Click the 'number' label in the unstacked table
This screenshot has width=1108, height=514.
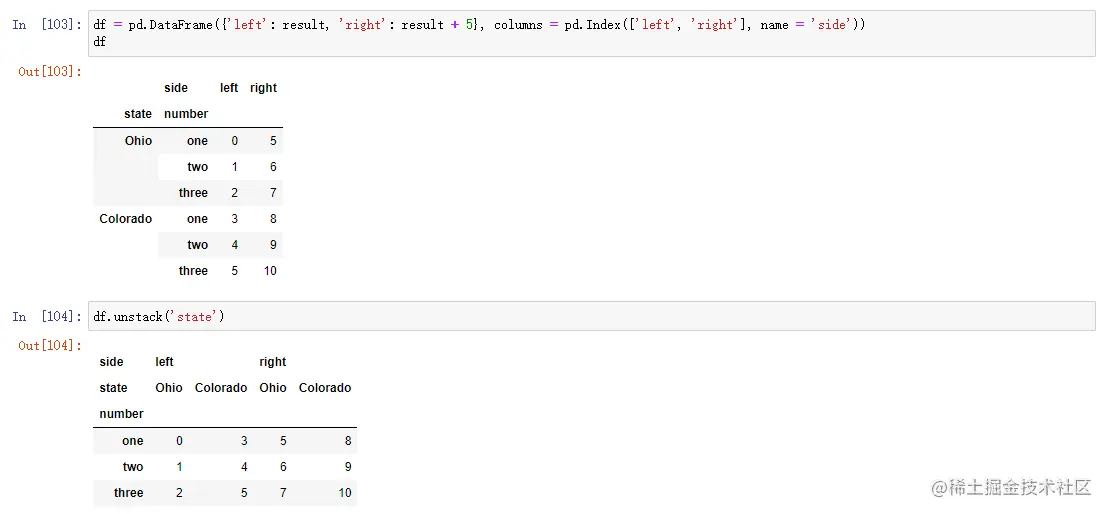[121, 414]
